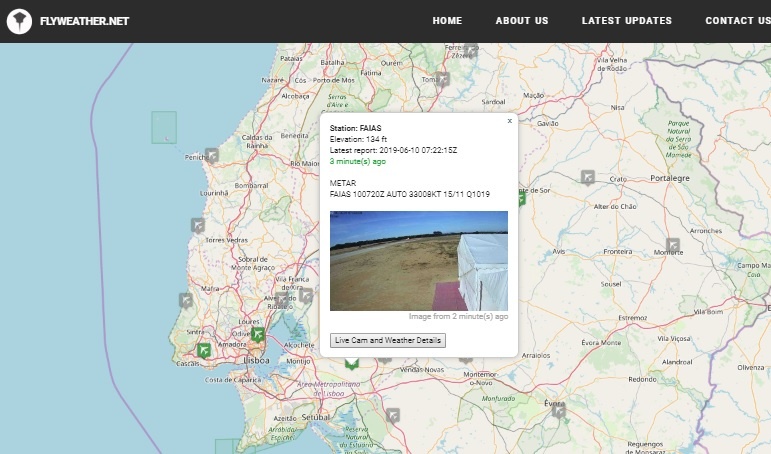Click the FAIAS 100720Z METAR string
This screenshot has height=454, width=771.
tap(410, 194)
